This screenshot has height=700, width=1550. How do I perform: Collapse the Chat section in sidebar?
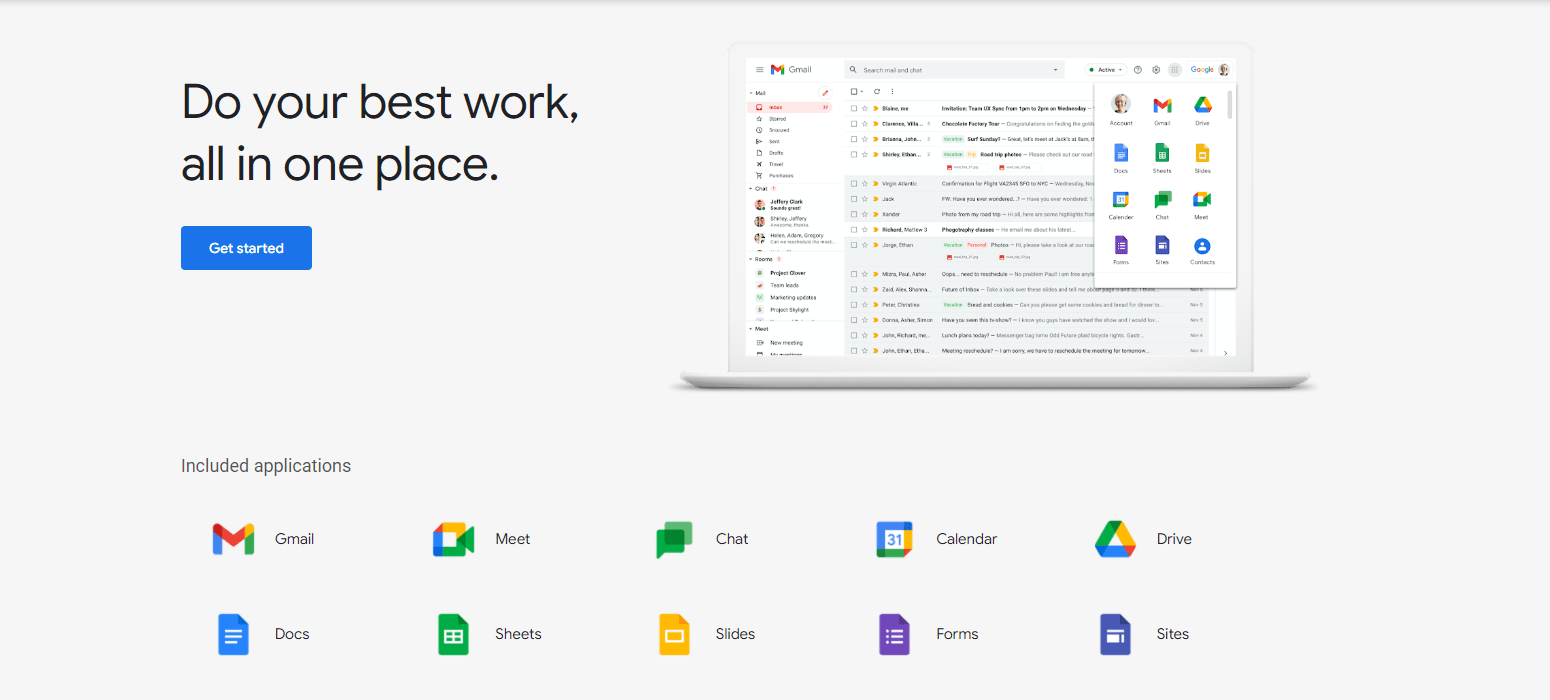751,189
